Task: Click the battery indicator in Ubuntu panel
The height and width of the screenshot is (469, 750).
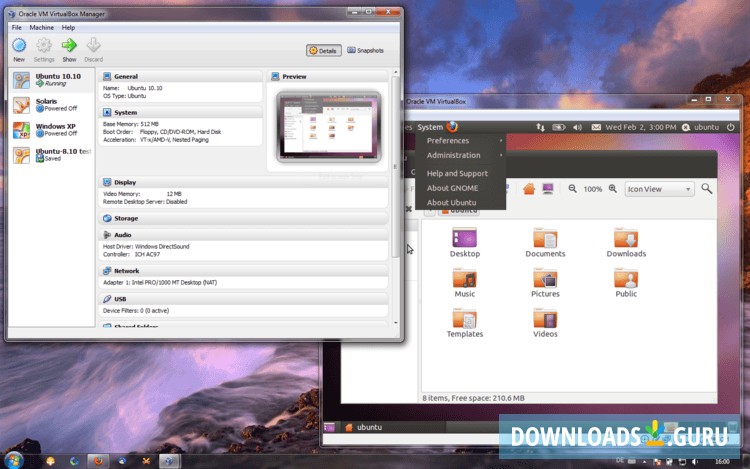Action: tap(559, 127)
